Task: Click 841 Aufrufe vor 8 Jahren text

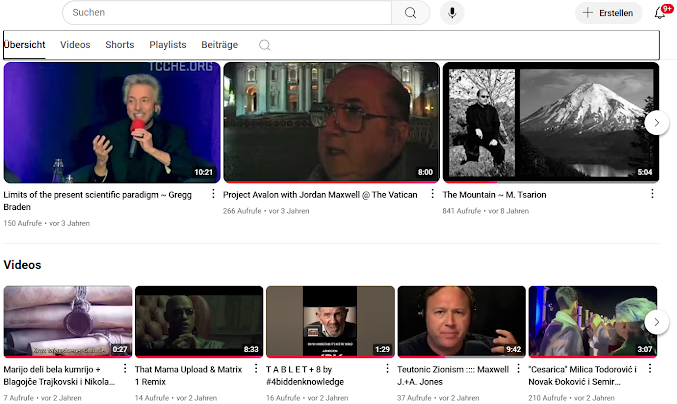Action: pyautogui.click(x=486, y=211)
